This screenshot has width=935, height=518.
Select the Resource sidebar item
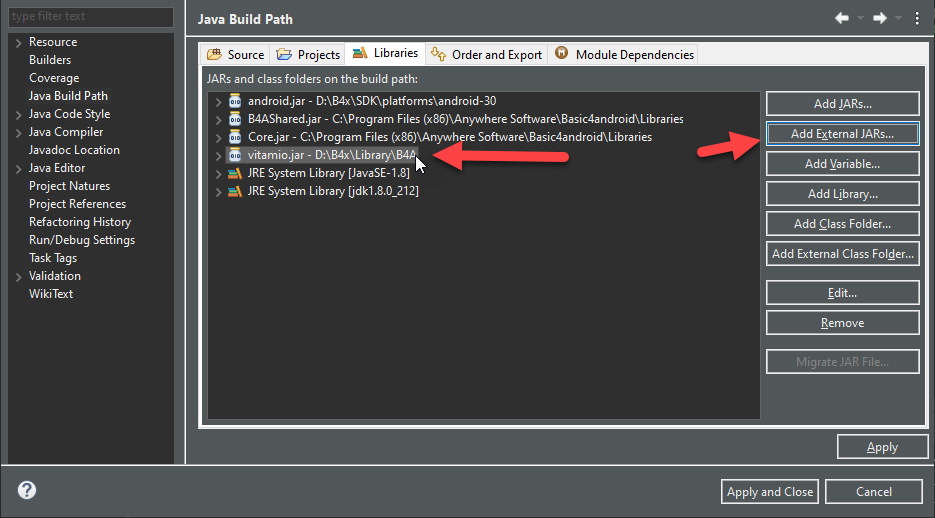tap(53, 42)
